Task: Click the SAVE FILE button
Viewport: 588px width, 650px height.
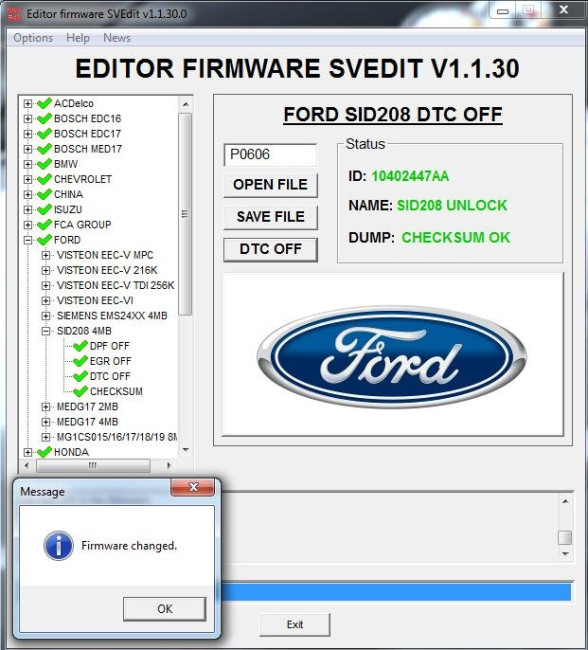Action: (270, 217)
